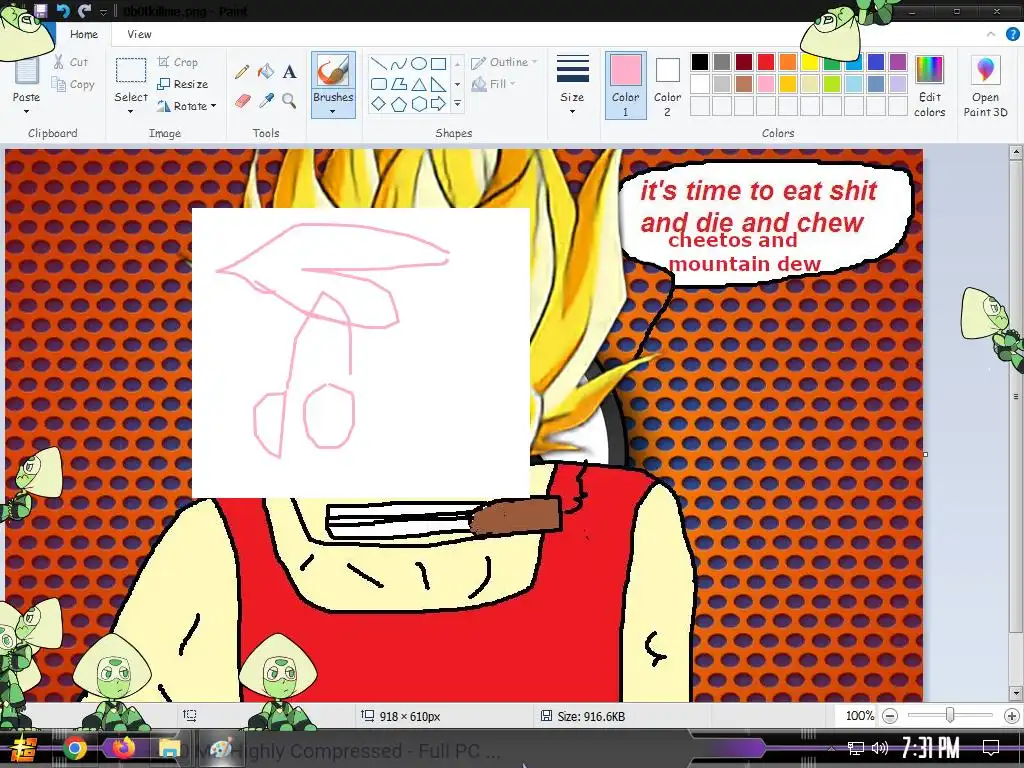Open File Explorer from the taskbar

point(169,748)
